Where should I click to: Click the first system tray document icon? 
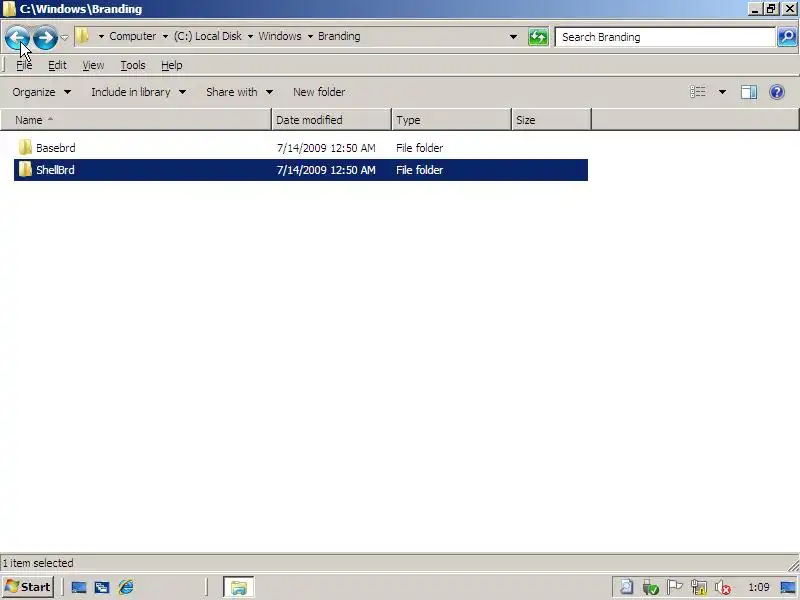(x=627, y=587)
